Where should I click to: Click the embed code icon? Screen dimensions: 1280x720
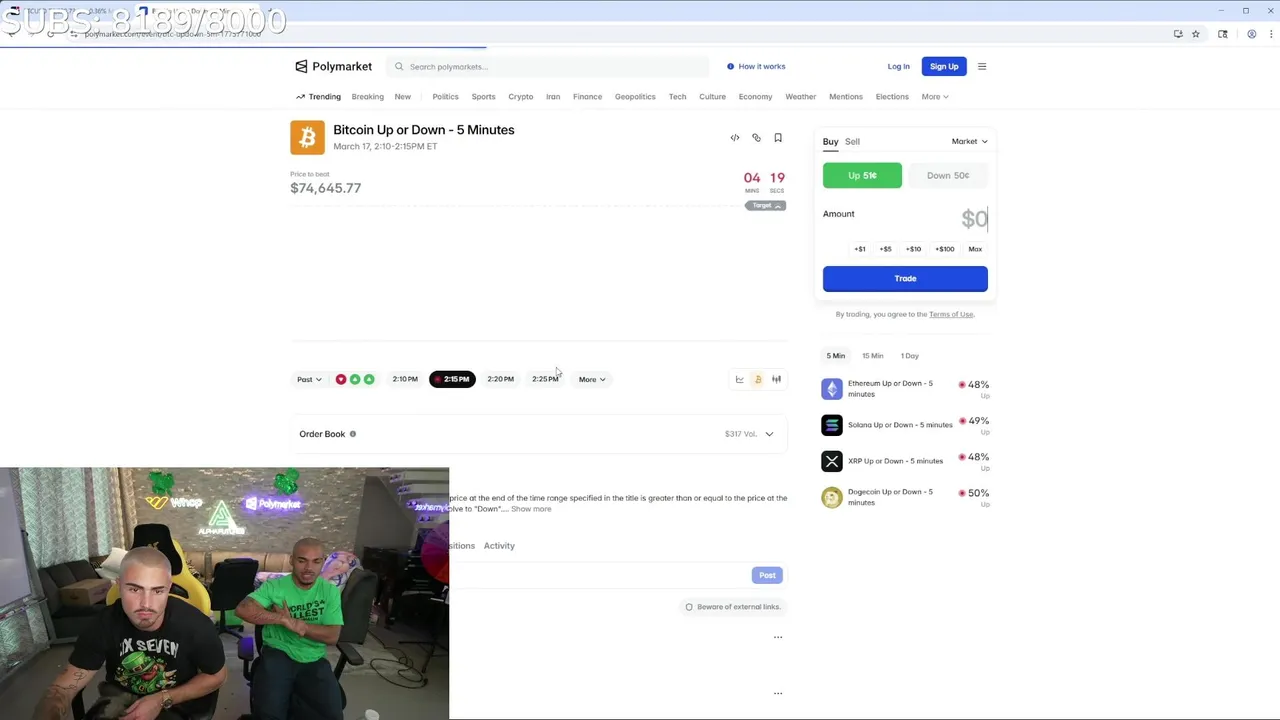(x=735, y=138)
